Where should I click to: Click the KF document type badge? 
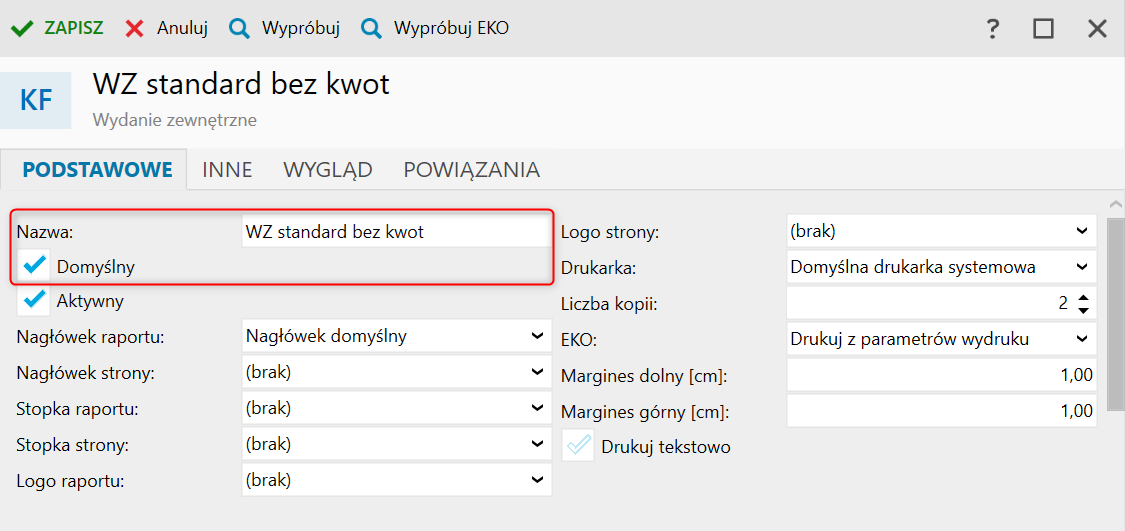pos(36,100)
